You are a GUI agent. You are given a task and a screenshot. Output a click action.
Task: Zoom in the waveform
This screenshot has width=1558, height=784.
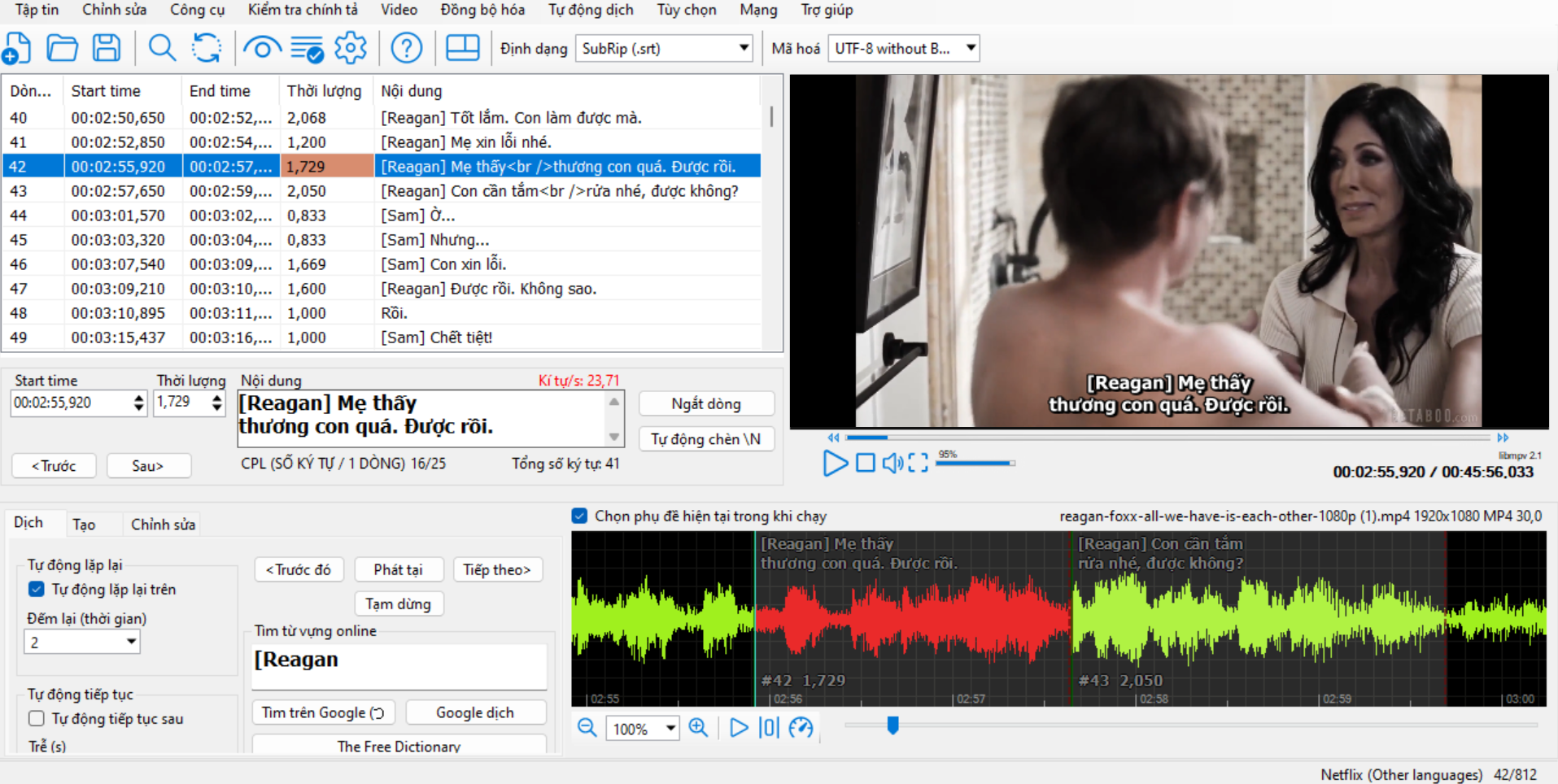(x=698, y=727)
